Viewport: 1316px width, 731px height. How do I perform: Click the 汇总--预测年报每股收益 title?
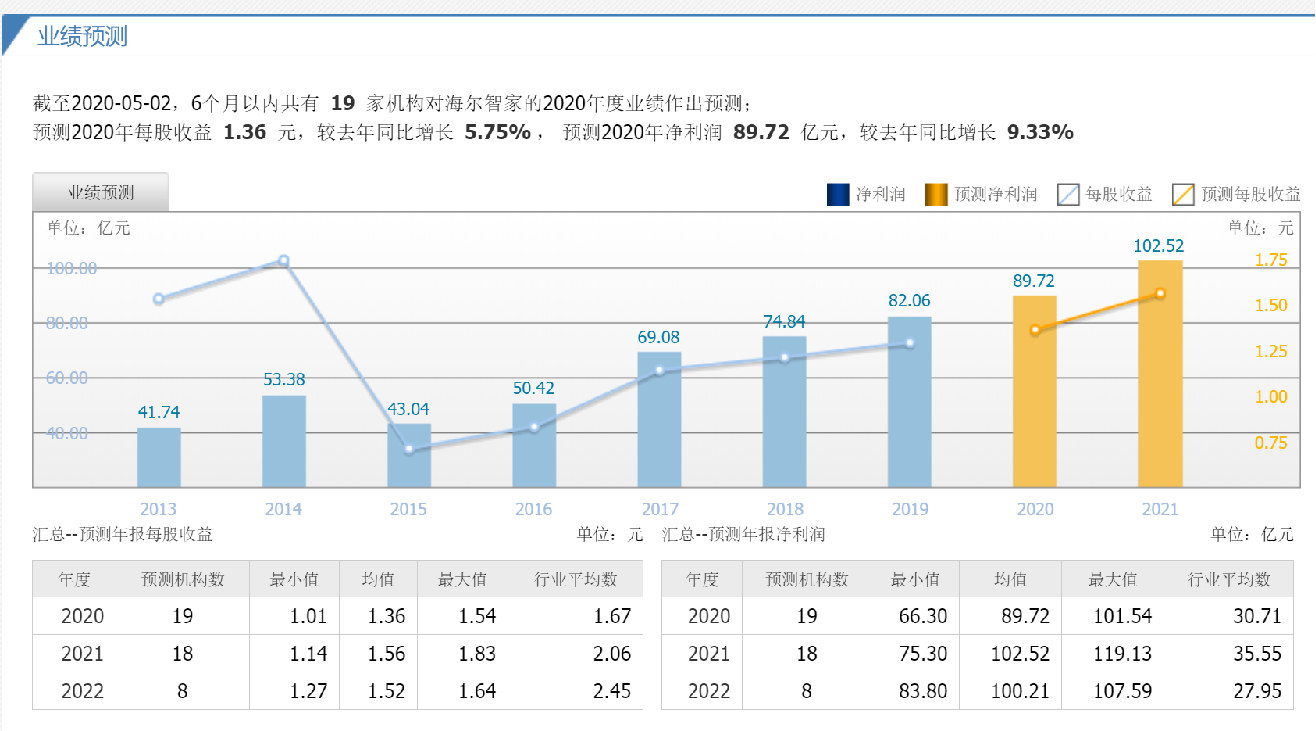[123, 534]
